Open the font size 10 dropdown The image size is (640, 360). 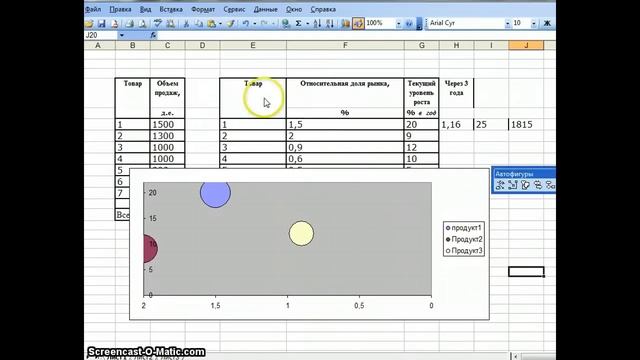533,24
